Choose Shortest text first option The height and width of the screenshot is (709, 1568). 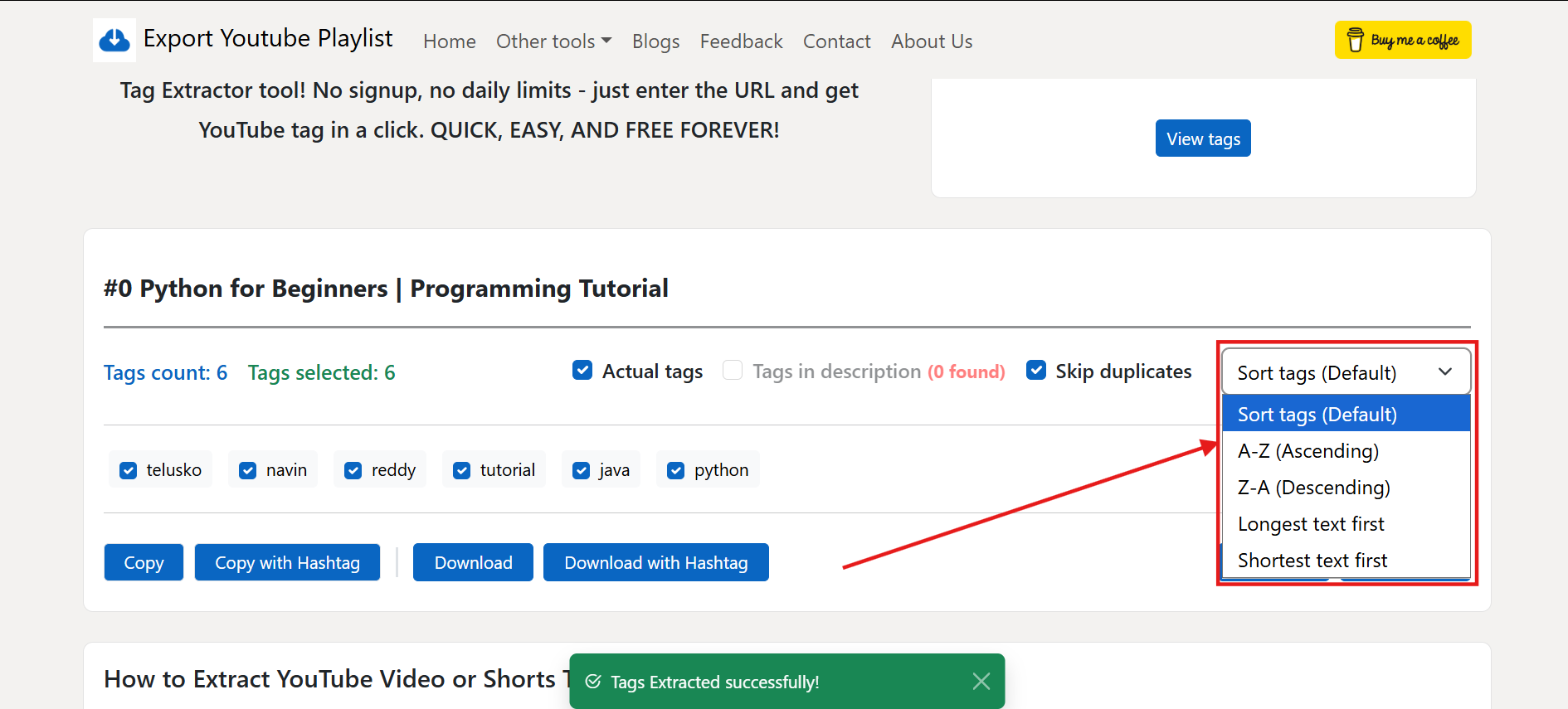point(1346,560)
